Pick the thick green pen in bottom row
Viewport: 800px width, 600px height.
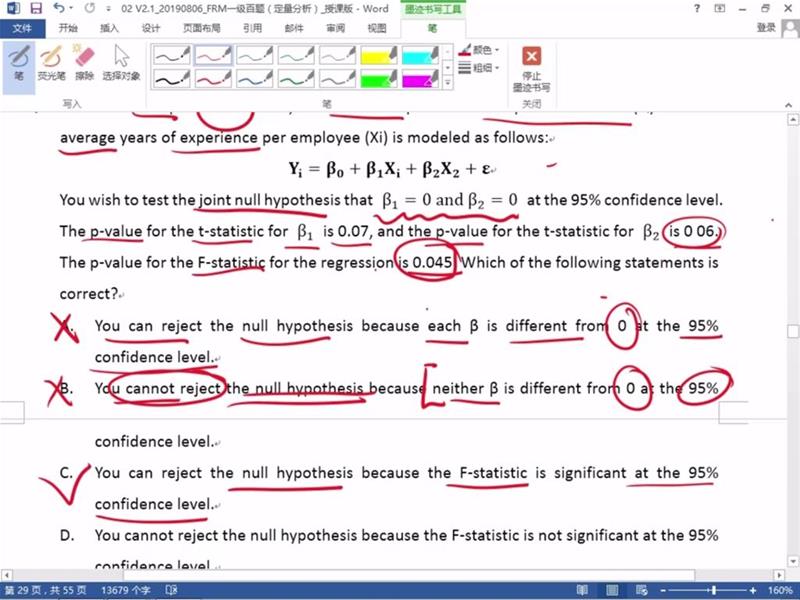pyautogui.click(x=296, y=79)
